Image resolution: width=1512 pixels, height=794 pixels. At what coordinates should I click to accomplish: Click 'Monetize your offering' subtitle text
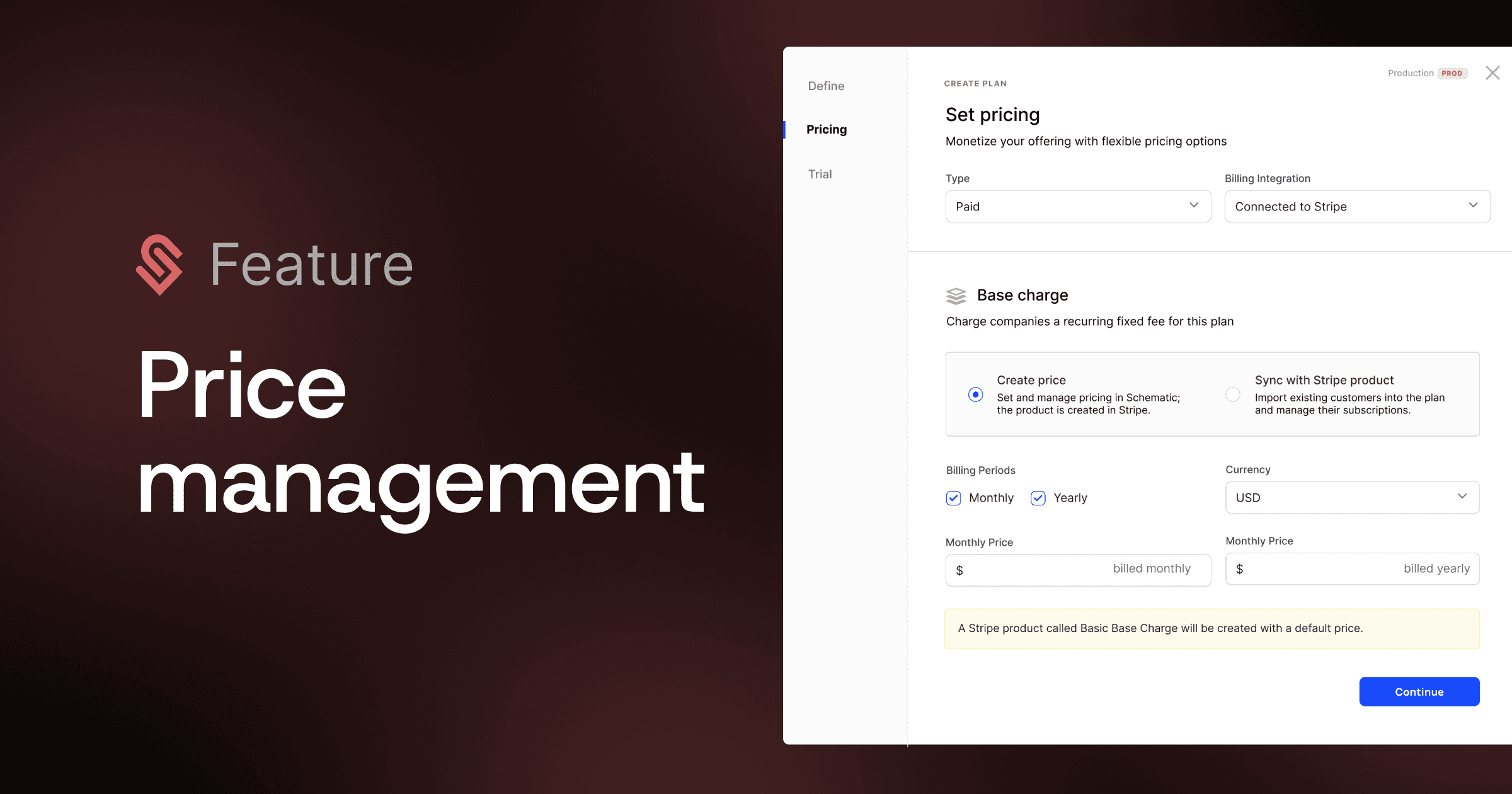(1086, 141)
